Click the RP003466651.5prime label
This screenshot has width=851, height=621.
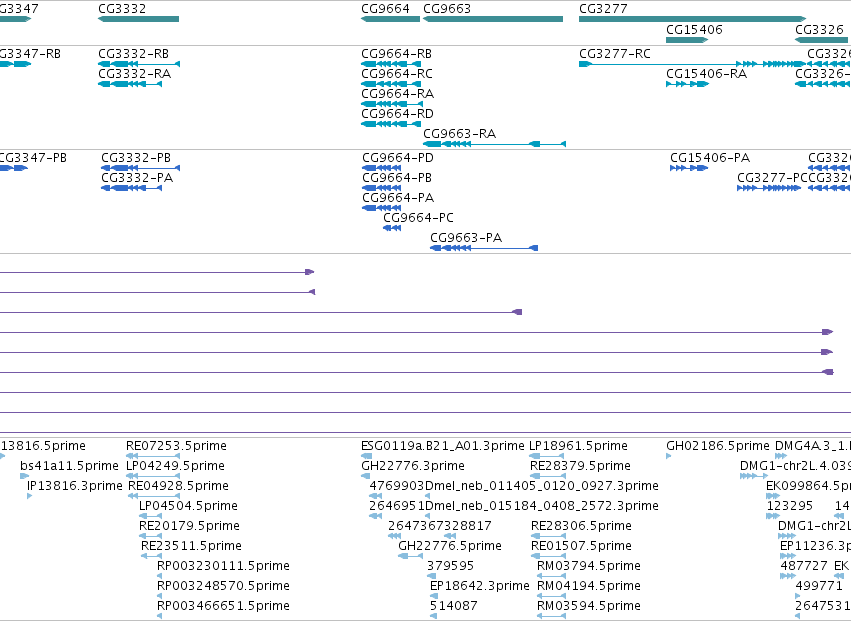click(223, 606)
